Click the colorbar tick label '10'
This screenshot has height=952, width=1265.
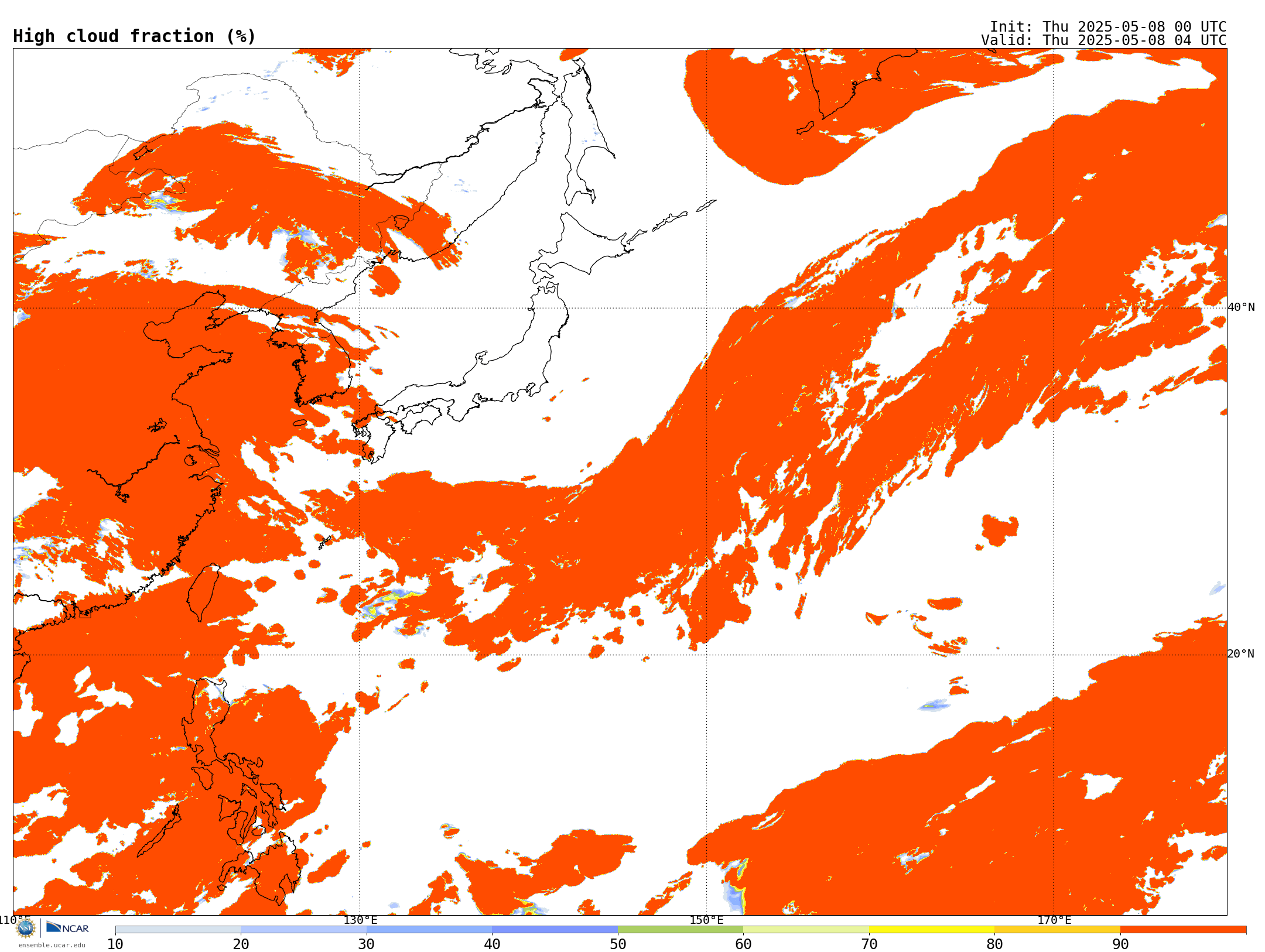tap(115, 944)
